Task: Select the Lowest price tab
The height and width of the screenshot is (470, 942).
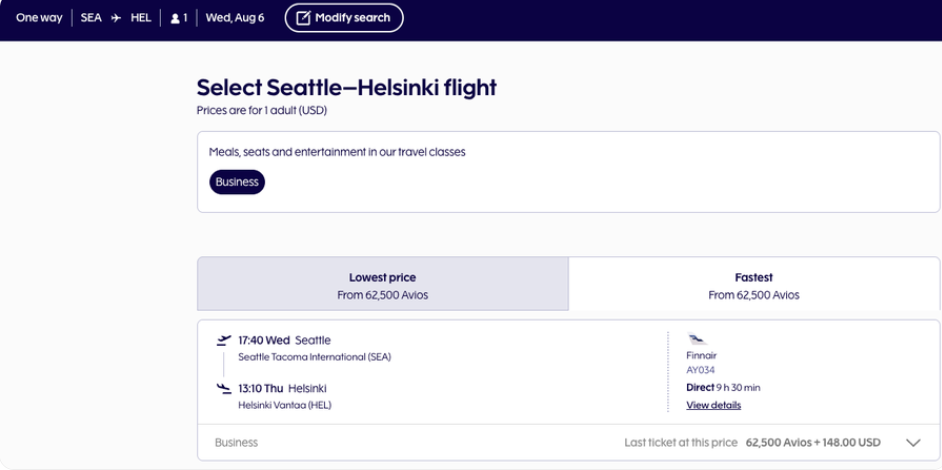Action: click(x=383, y=284)
